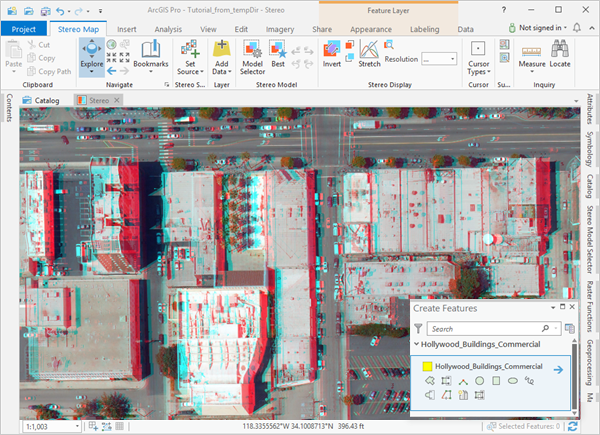This screenshot has height=435, width=600.
Task: Open template active pane blue arrow
Action: pos(558,370)
